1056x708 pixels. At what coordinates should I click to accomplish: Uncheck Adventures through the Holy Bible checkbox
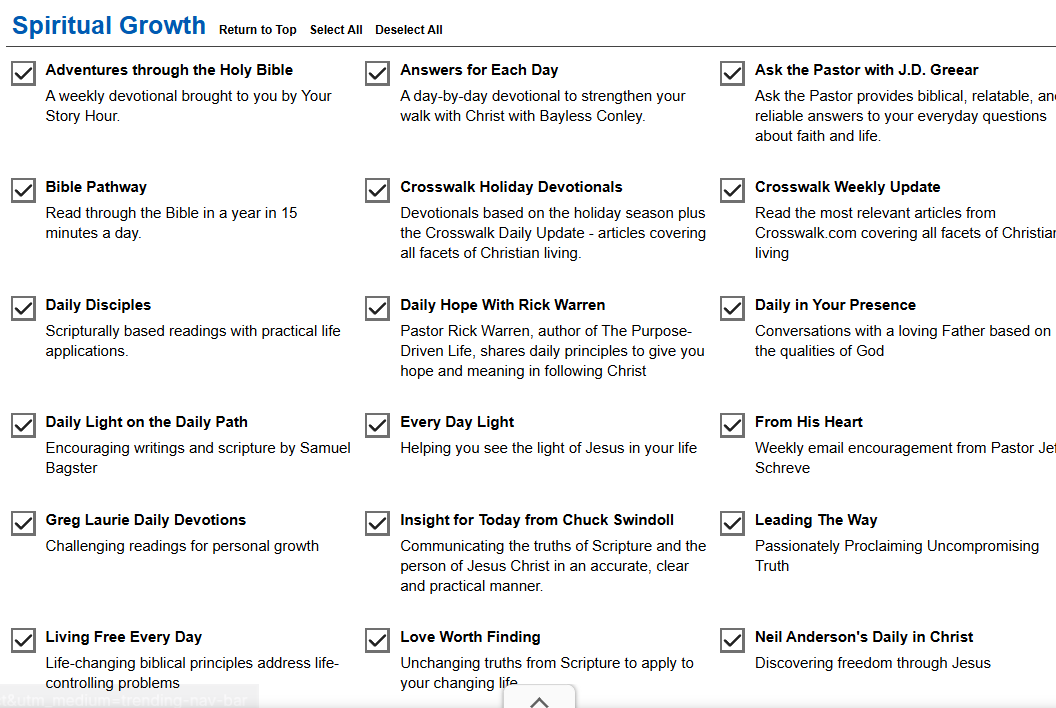(x=23, y=73)
